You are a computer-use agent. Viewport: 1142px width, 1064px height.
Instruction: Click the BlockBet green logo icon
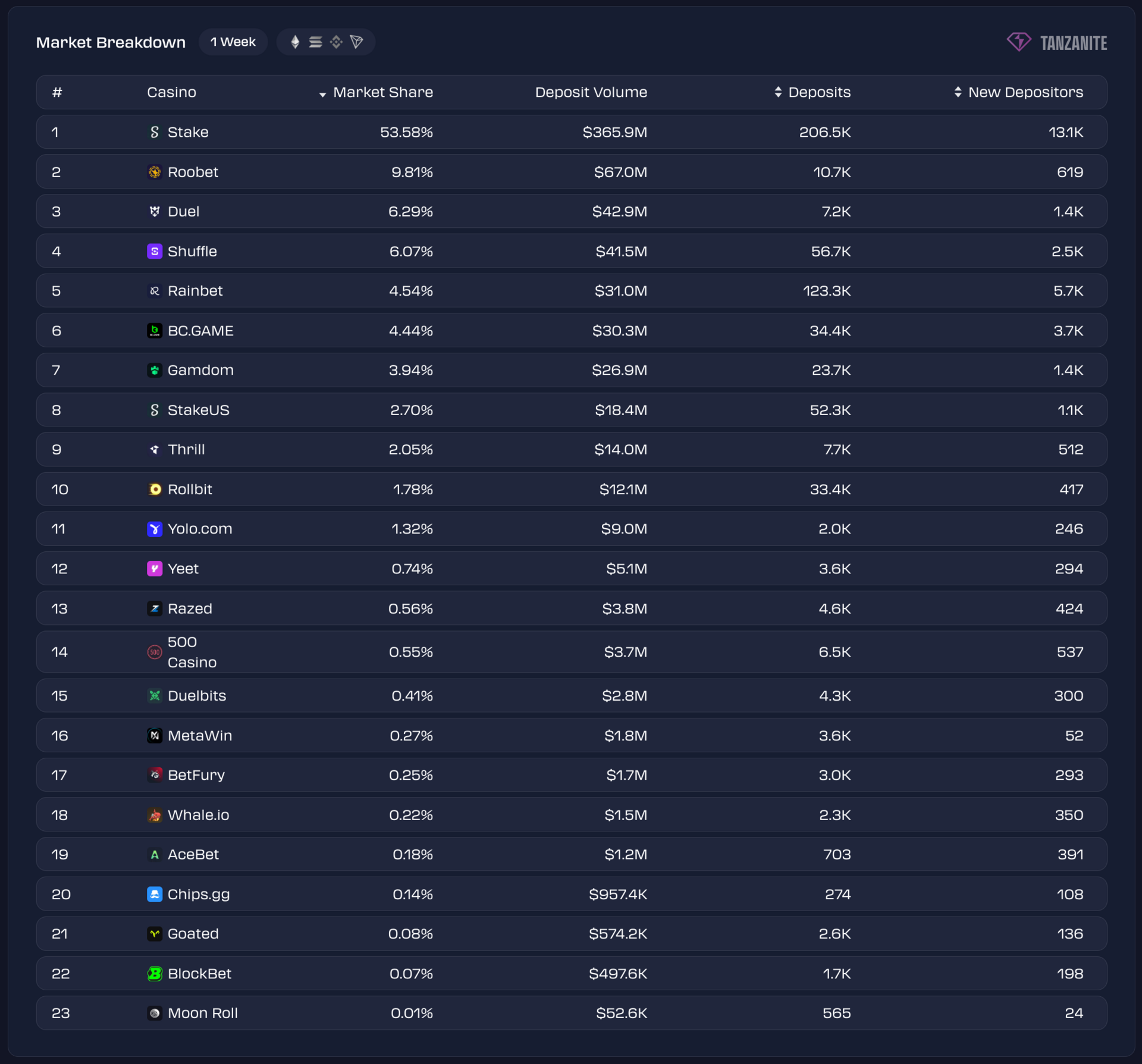pos(155,974)
